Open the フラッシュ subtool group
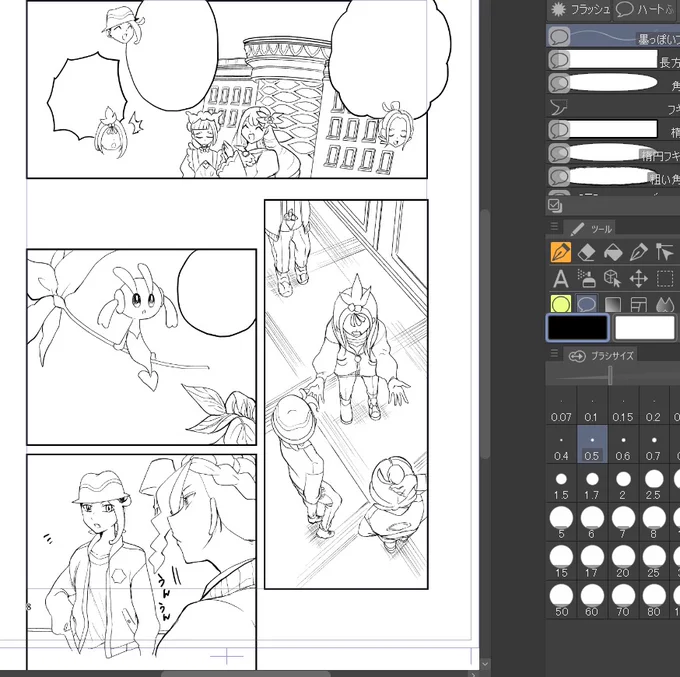This screenshot has width=680, height=677. 579,10
